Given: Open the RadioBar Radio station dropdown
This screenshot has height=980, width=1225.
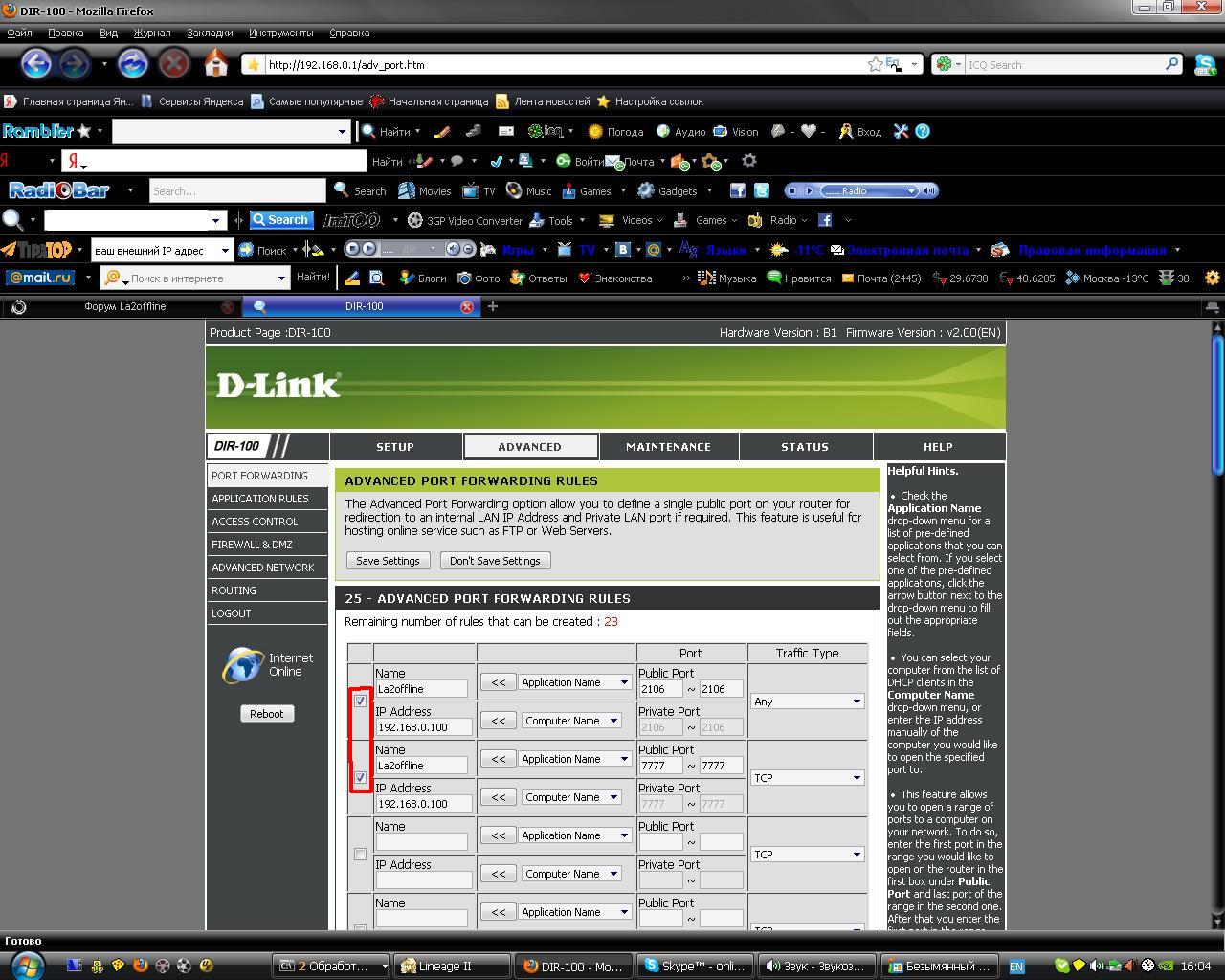Looking at the screenshot, I should tap(911, 190).
